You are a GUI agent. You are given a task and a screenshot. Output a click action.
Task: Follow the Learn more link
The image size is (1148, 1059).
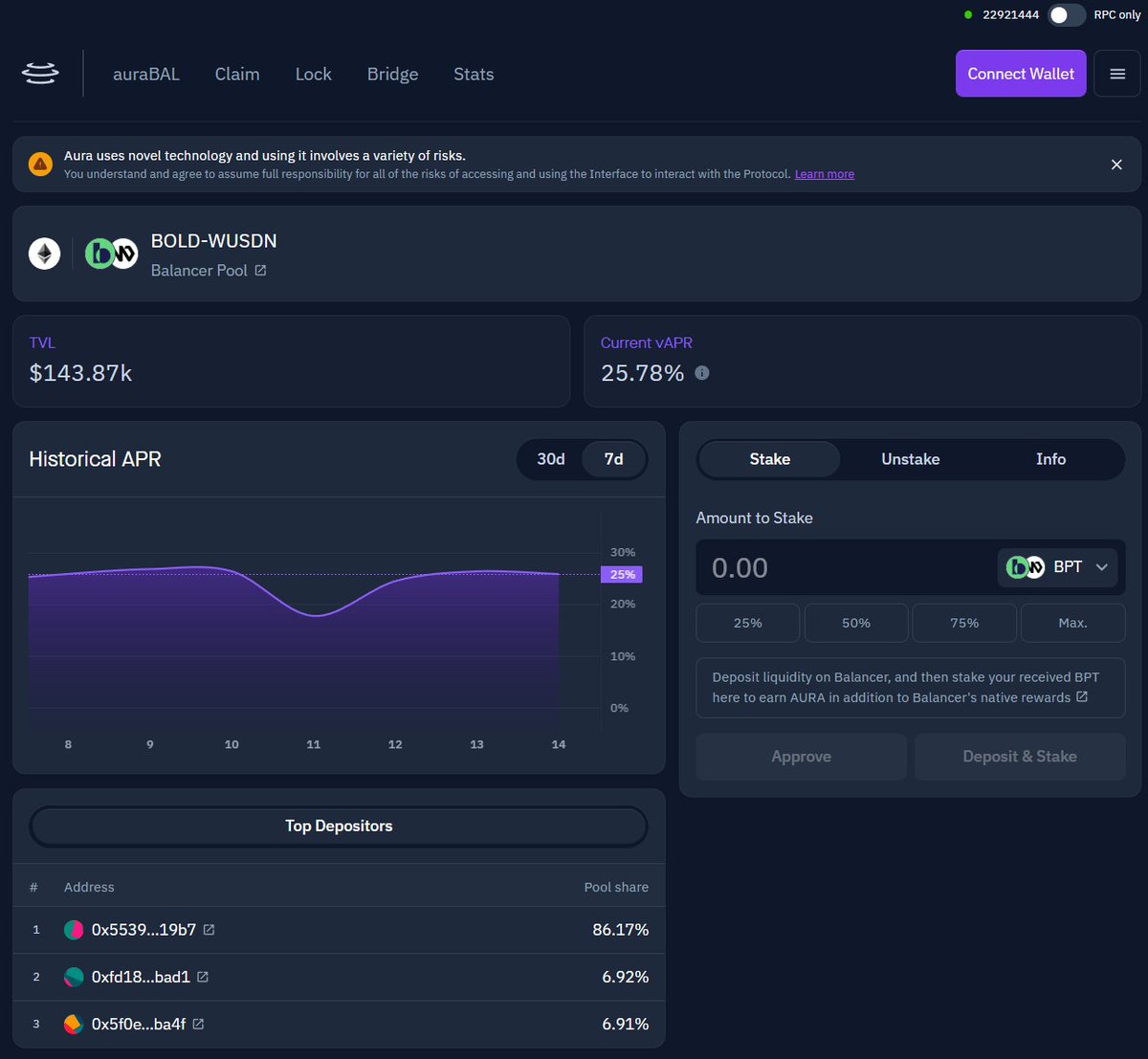825,174
